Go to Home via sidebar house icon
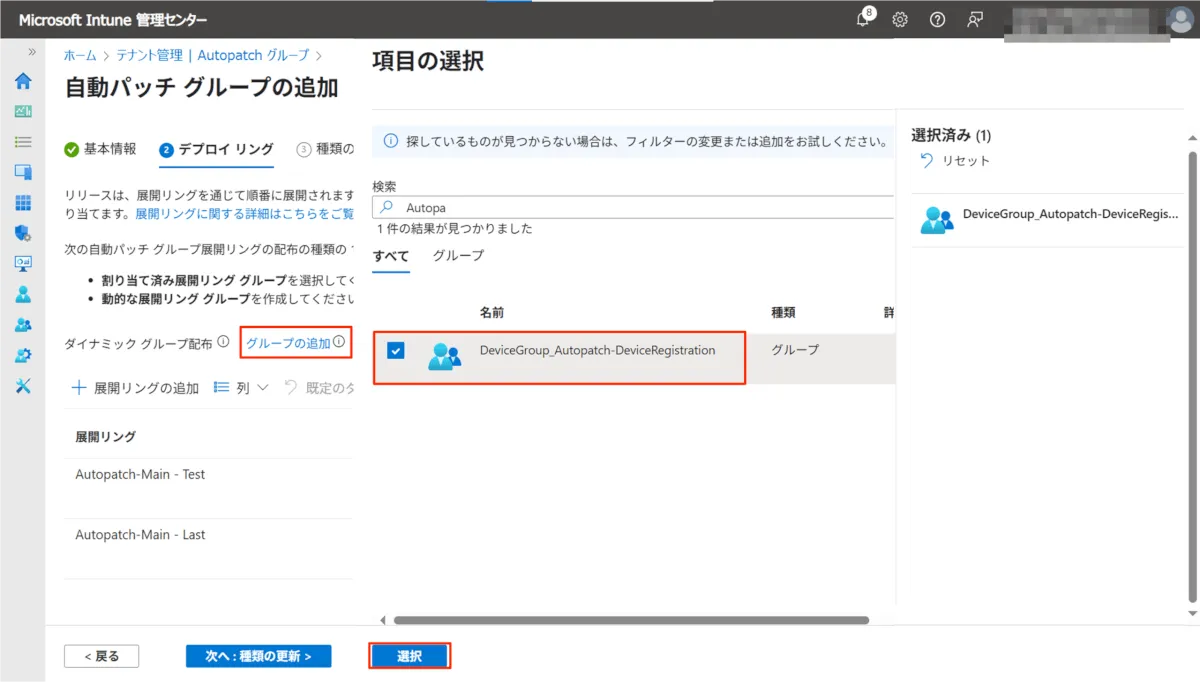 pos(23,81)
